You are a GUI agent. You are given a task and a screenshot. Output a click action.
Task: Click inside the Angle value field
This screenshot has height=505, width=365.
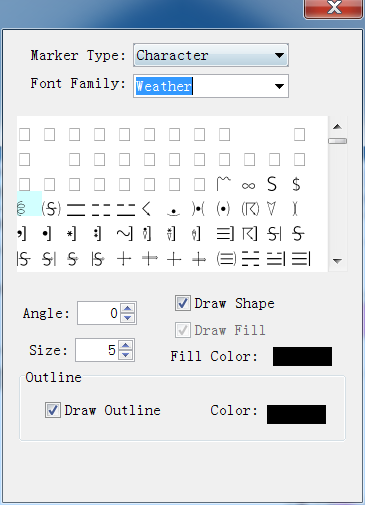(99, 313)
